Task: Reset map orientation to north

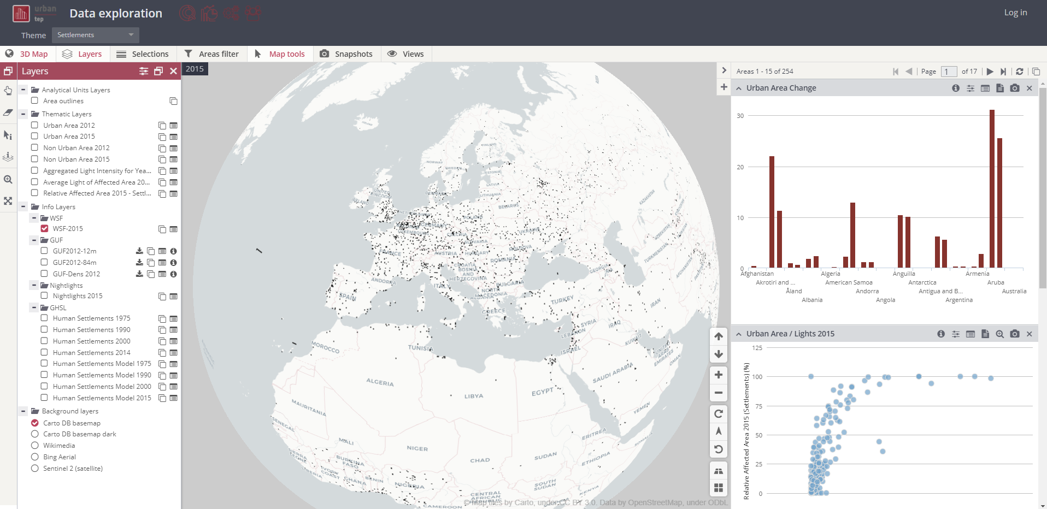Action: coord(718,432)
